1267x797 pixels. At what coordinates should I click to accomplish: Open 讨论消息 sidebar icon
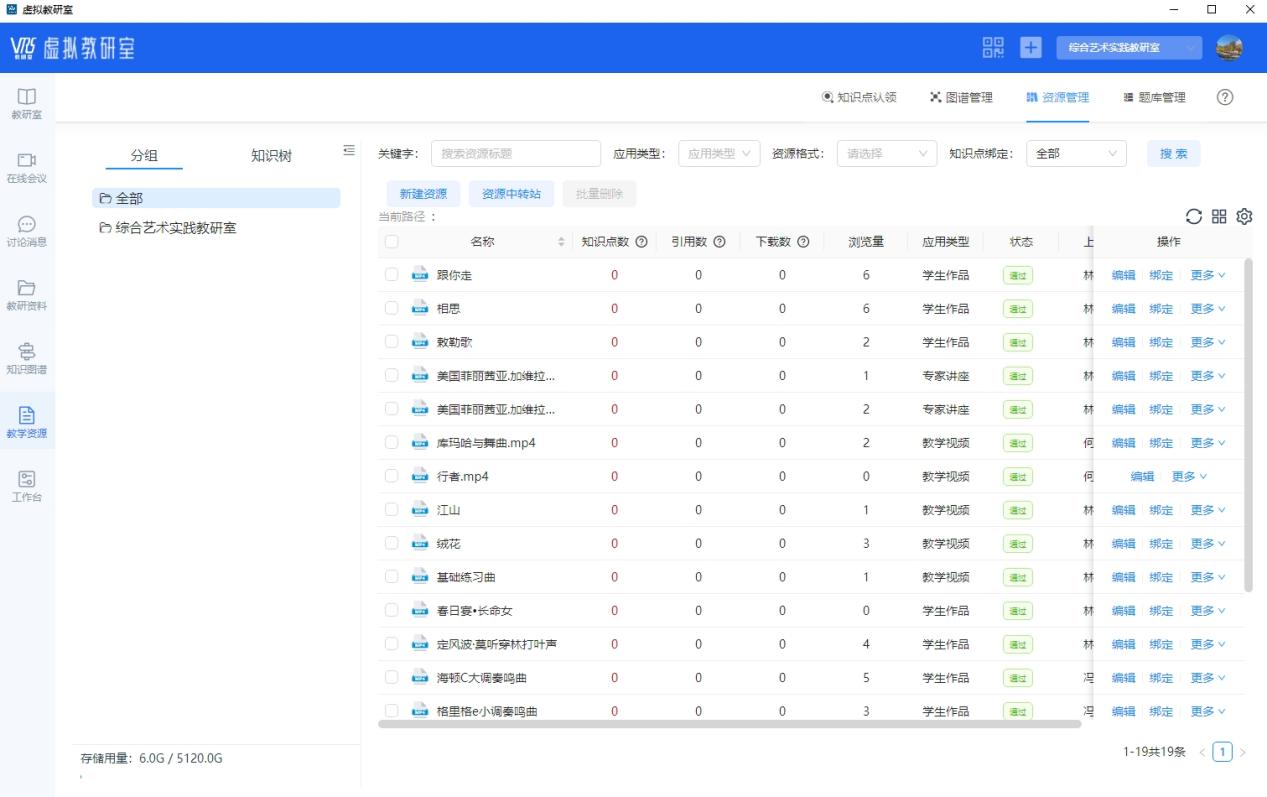click(27, 231)
